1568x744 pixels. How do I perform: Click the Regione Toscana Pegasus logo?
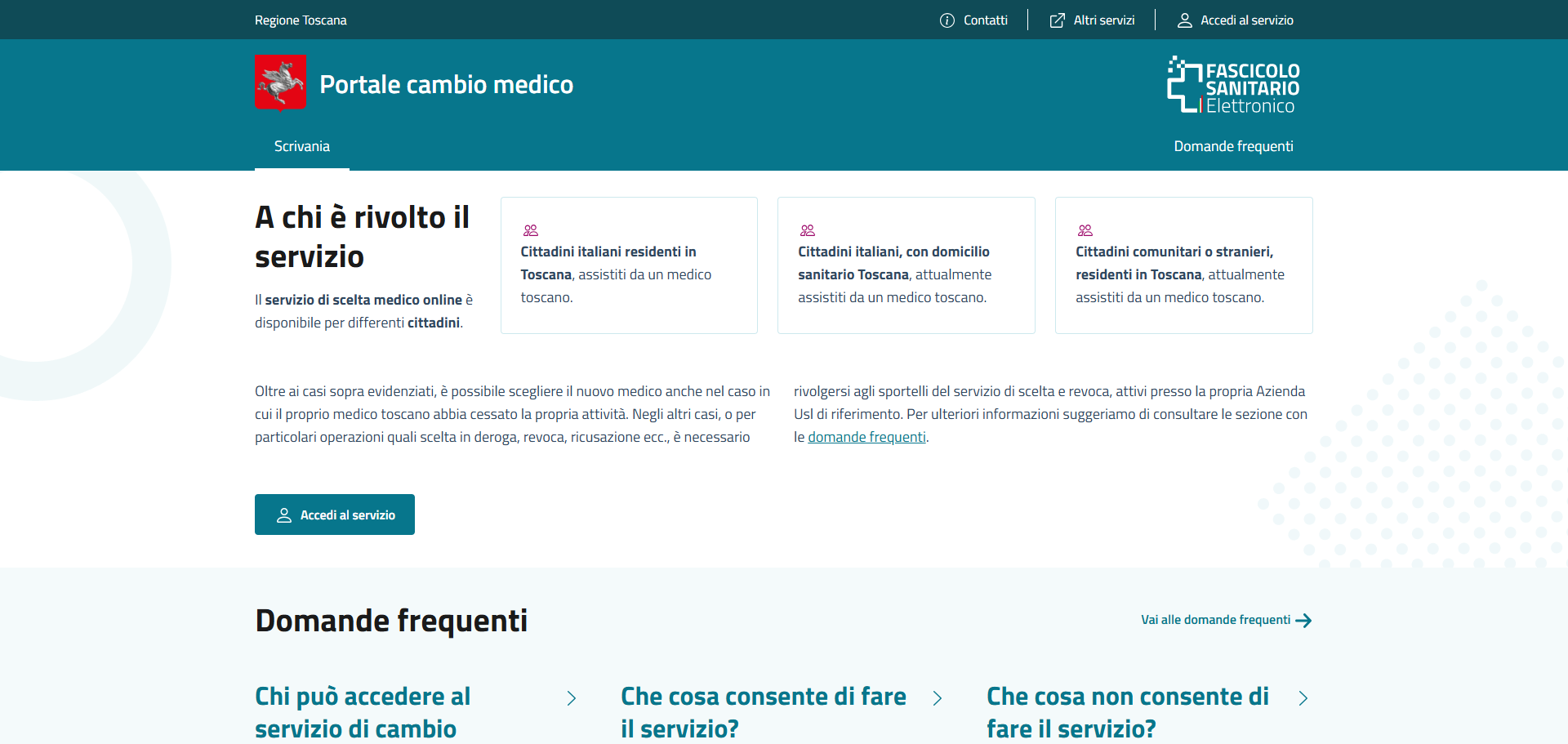click(280, 82)
